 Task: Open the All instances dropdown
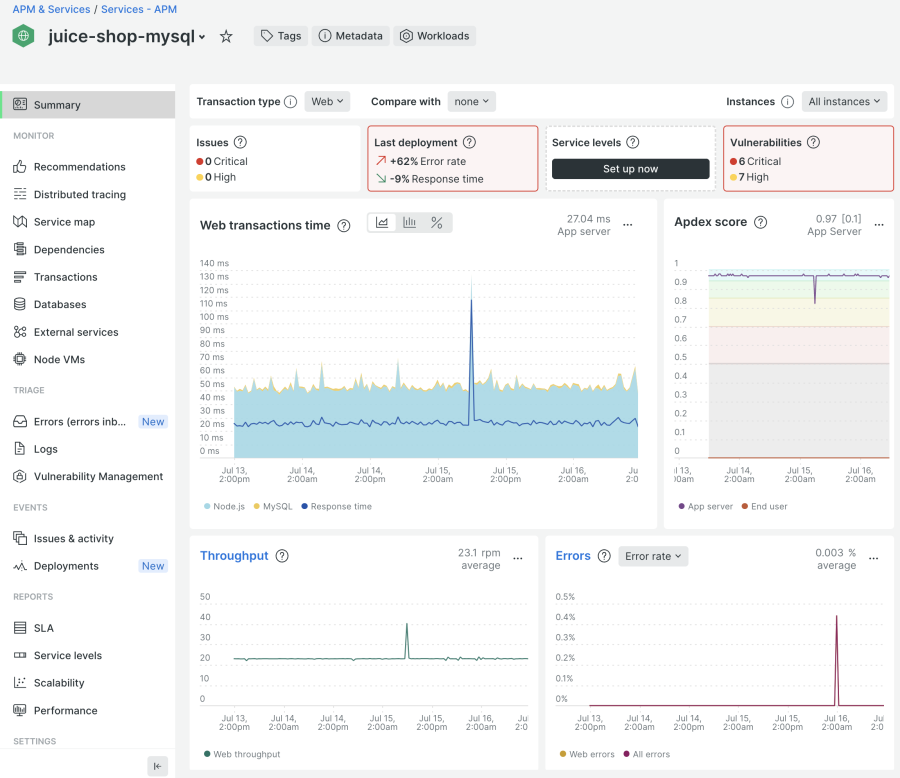pos(845,102)
